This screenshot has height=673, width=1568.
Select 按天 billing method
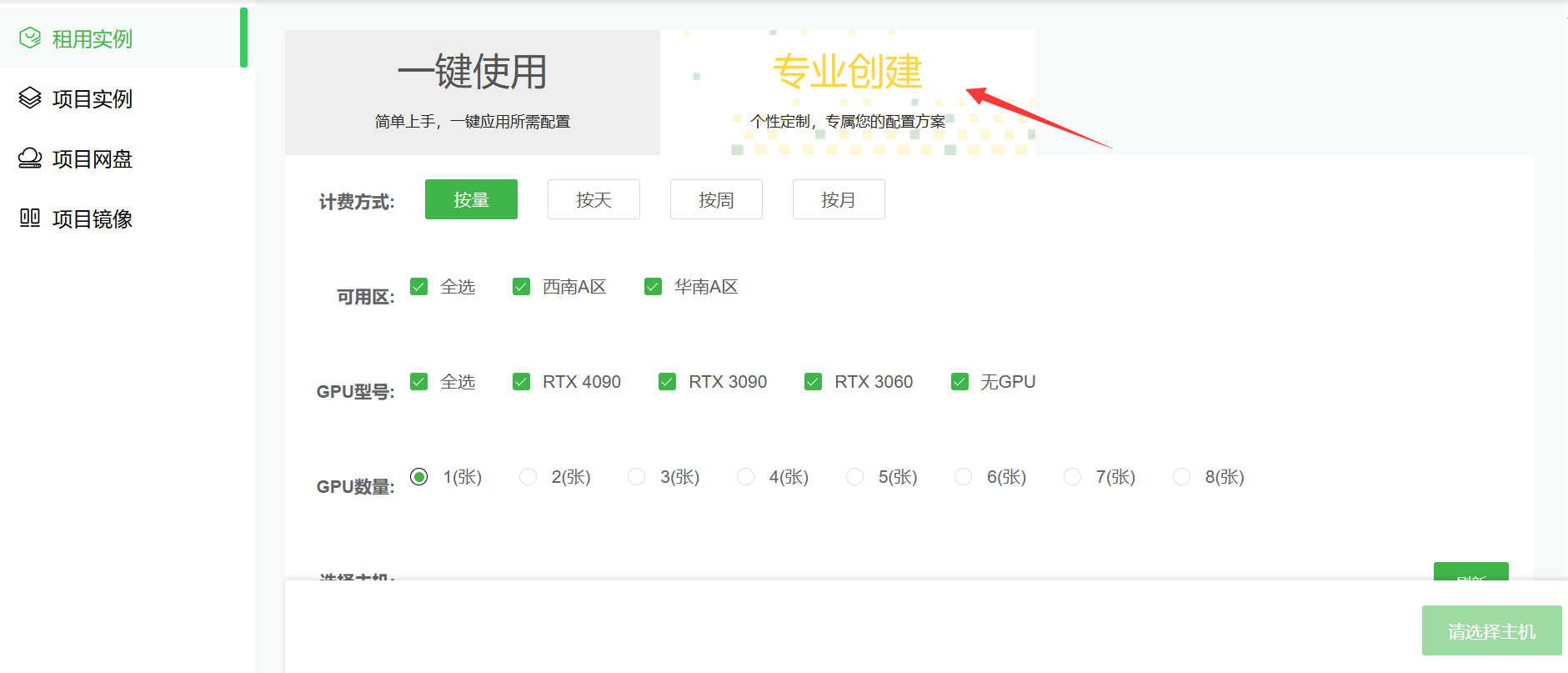click(594, 199)
